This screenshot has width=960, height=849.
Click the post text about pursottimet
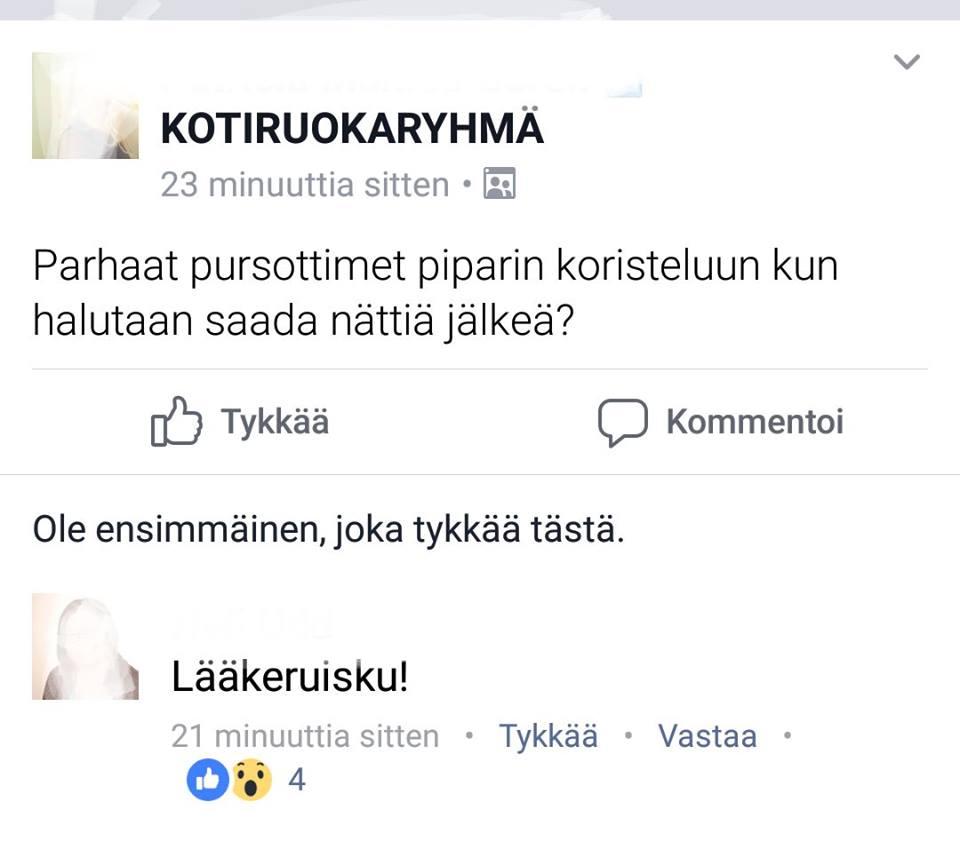tap(435, 294)
